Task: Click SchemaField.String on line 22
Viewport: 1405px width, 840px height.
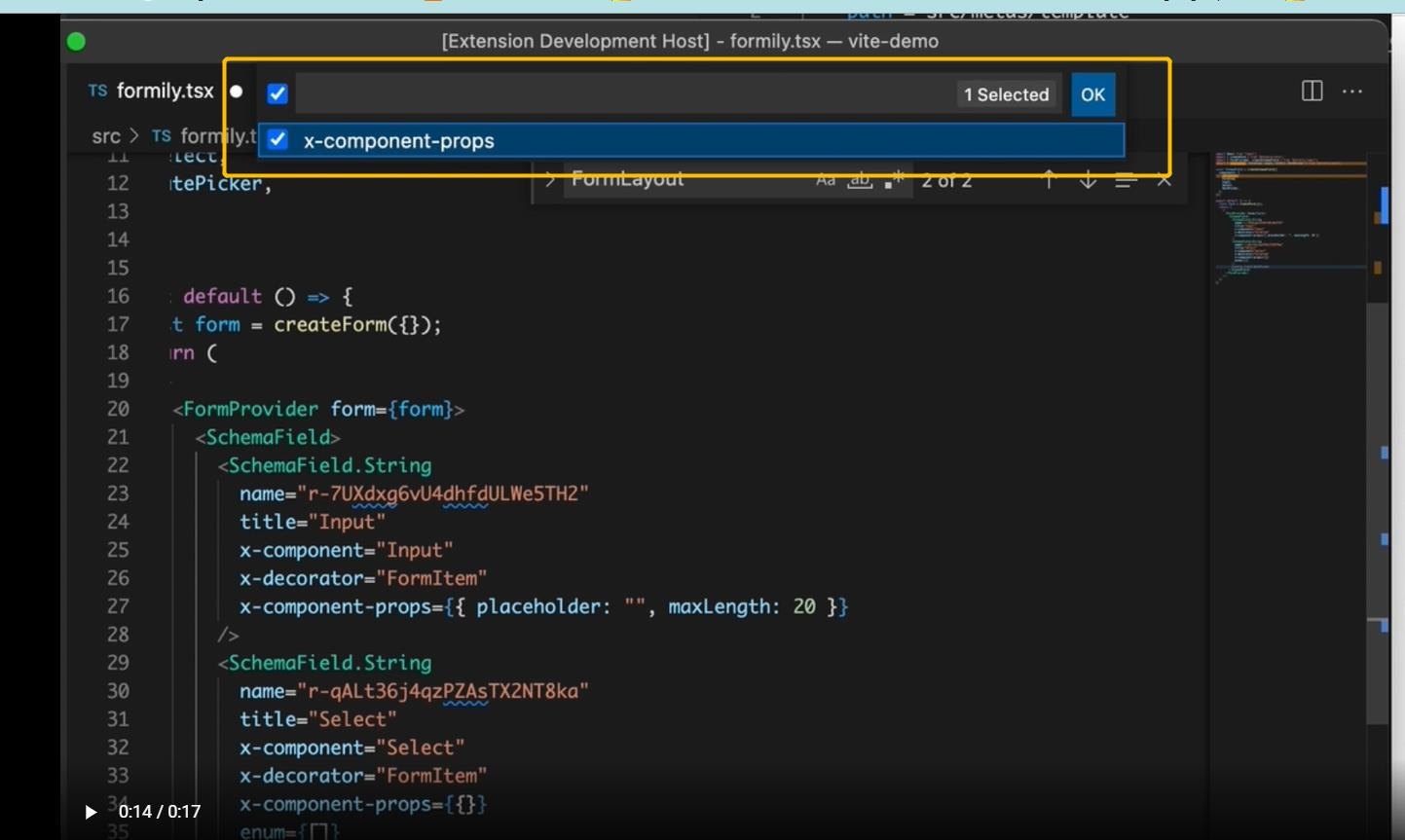Action: tap(329, 465)
